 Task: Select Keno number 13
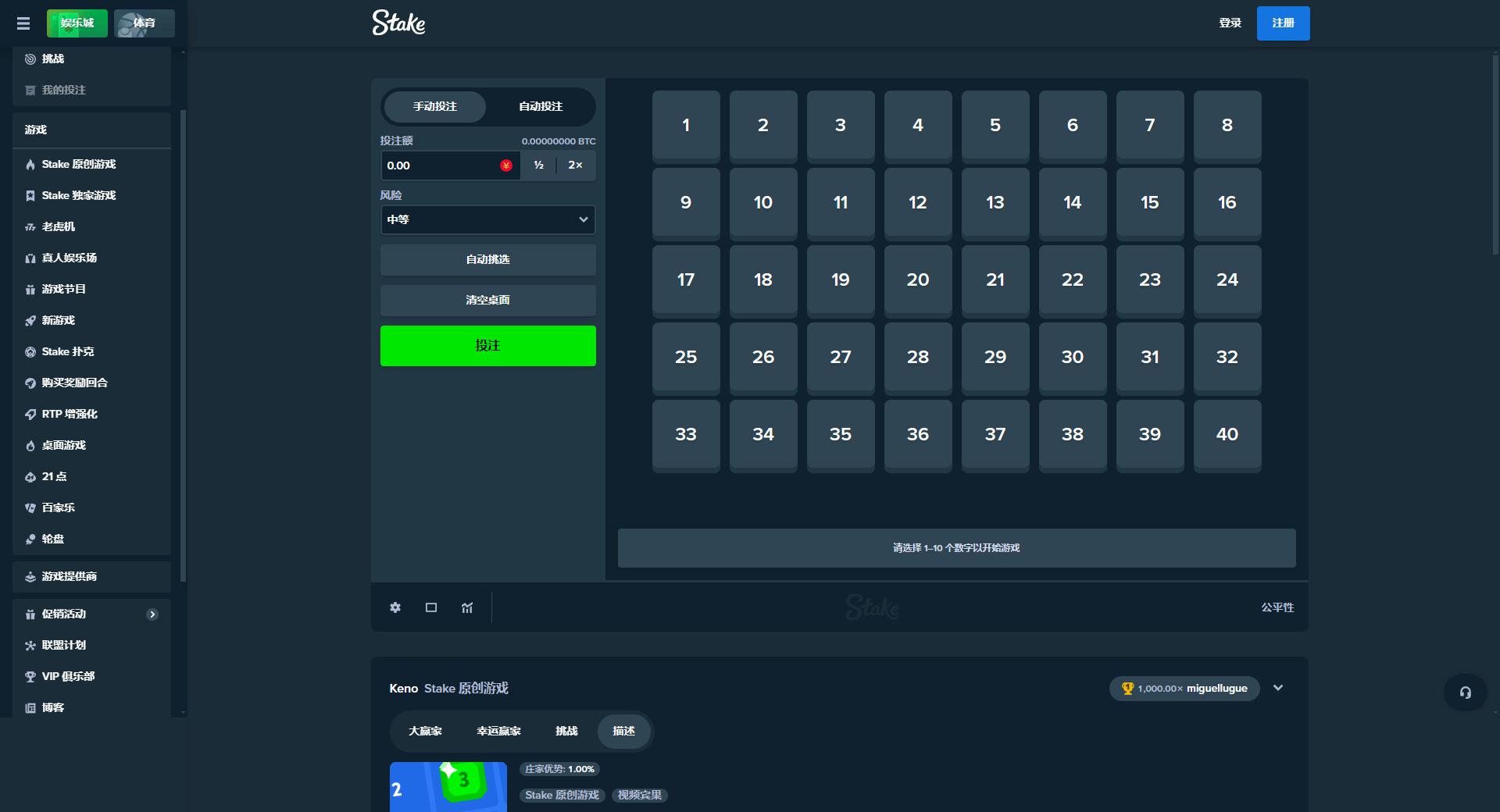(995, 203)
